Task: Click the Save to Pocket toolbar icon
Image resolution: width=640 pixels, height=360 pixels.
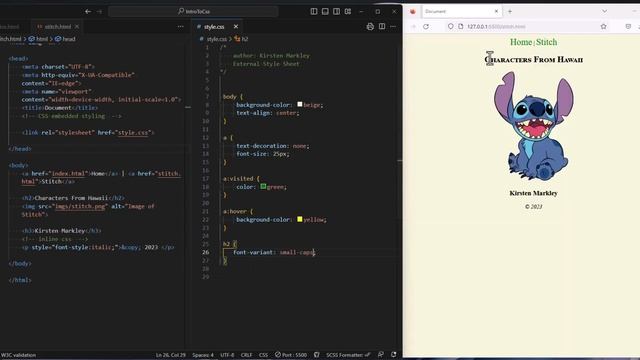Action: point(628,27)
